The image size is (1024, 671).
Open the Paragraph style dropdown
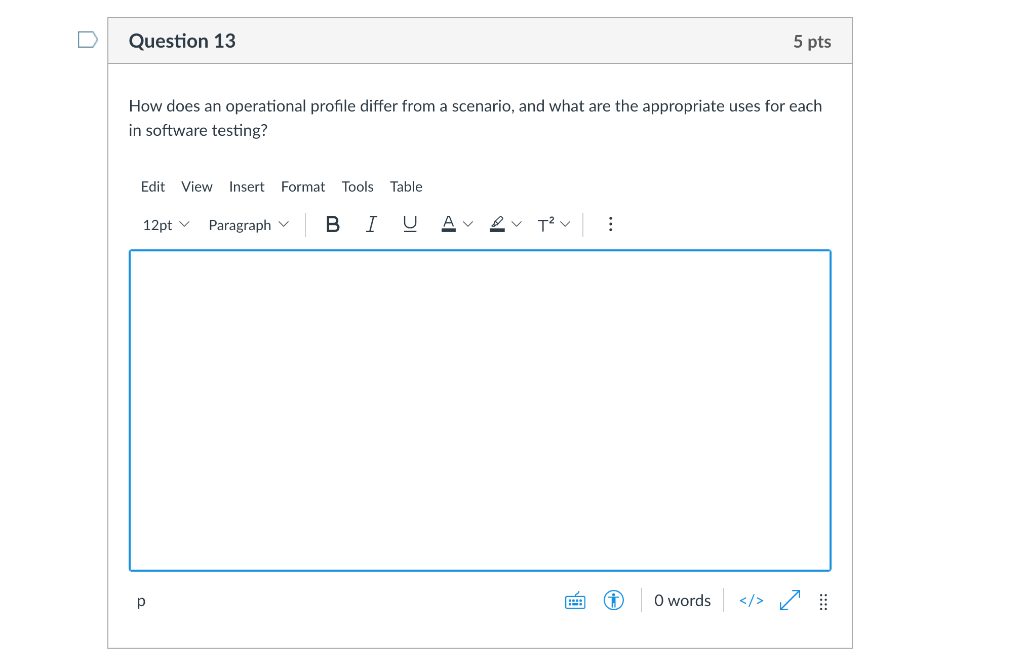point(247,224)
